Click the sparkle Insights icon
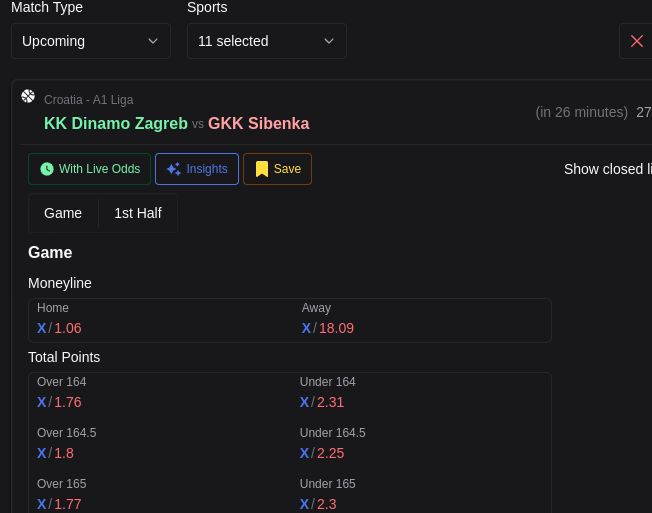Screen dimensions: 652x513 click(174, 169)
